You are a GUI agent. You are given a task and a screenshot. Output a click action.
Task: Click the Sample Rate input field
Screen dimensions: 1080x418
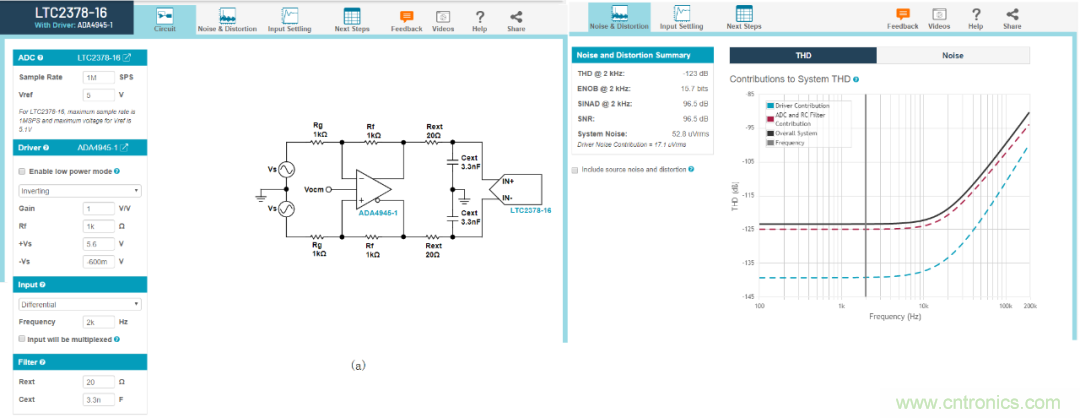point(98,76)
